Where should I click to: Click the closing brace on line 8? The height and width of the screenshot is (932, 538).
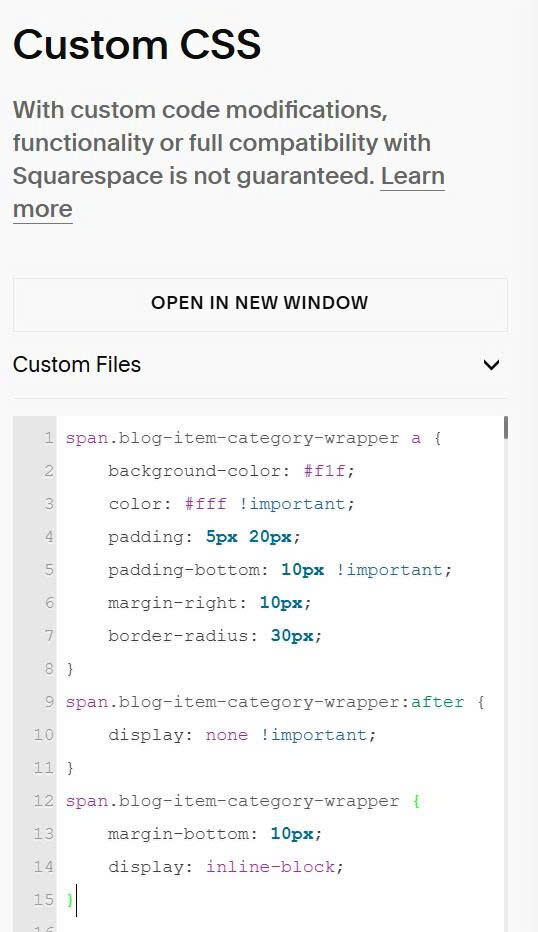click(70, 669)
